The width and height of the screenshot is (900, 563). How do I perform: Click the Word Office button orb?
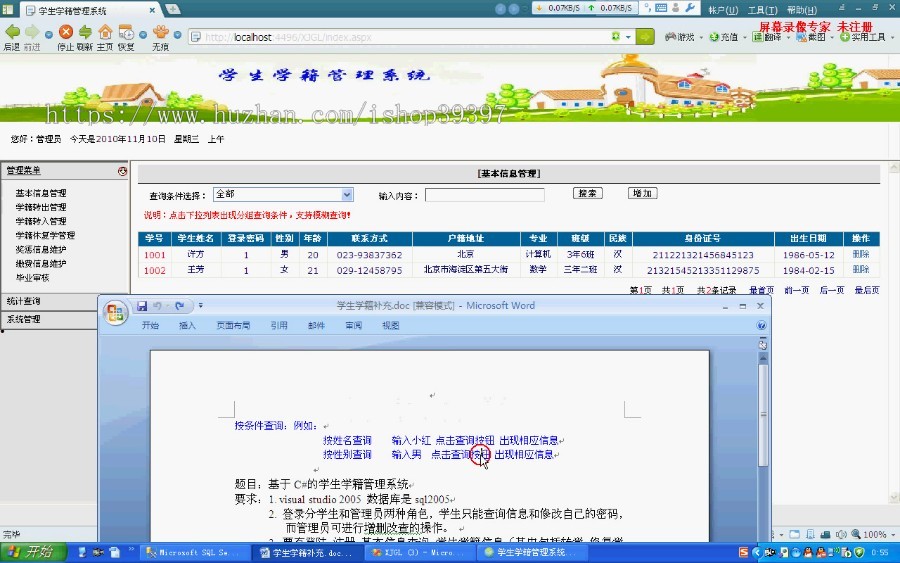115,313
